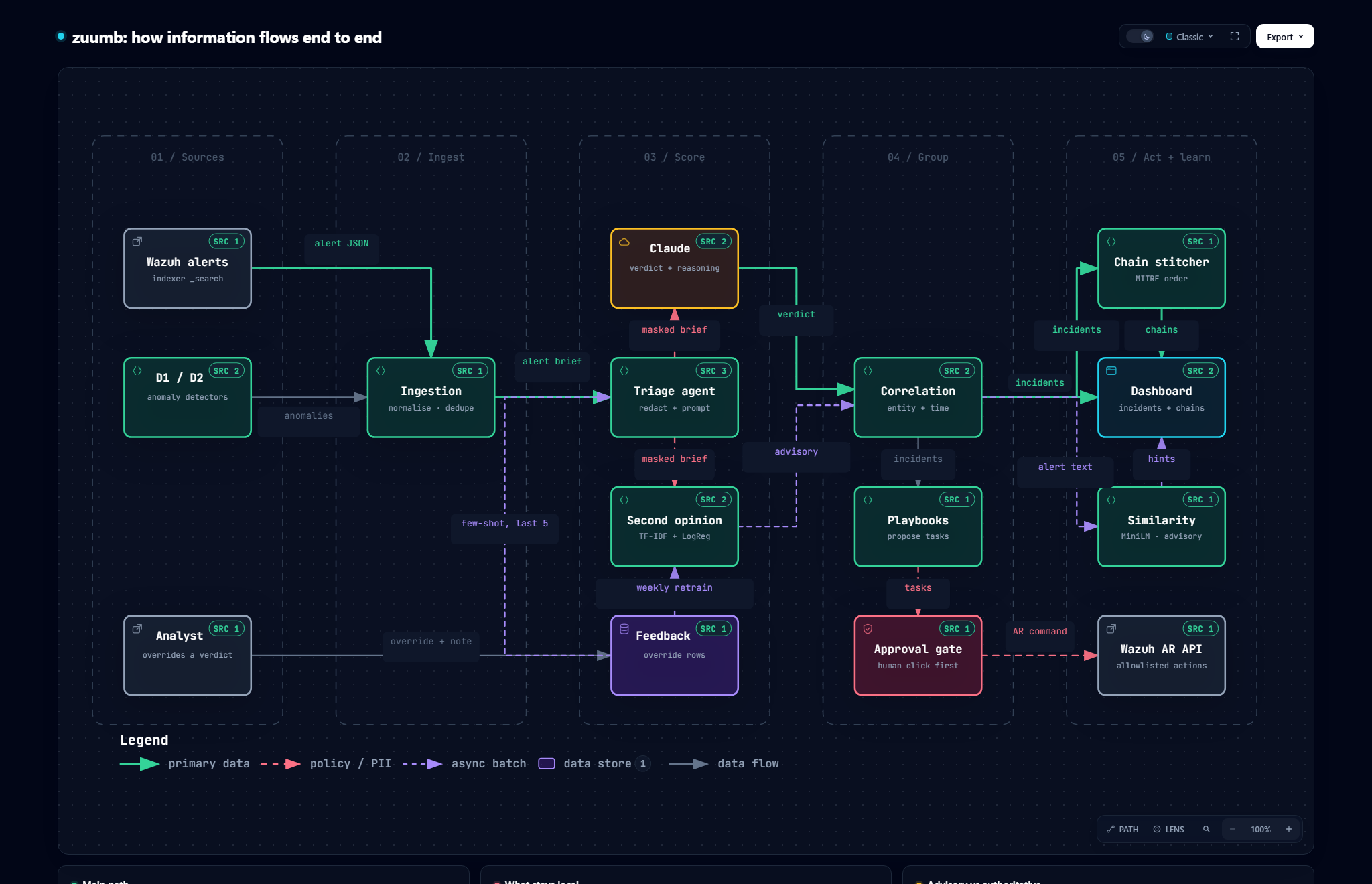Click the data store swatch in legend
The height and width of the screenshot is (884, 1372).
[547, 763]
